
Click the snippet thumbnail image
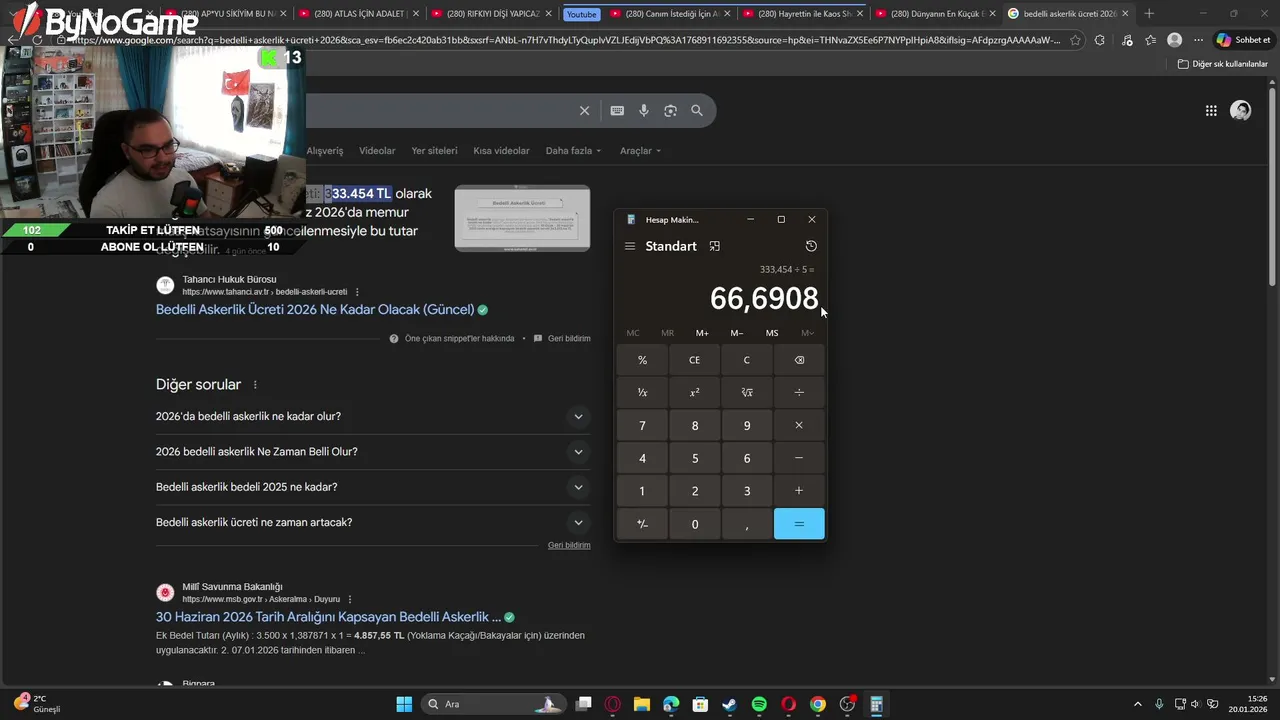(x=522, y=218)
